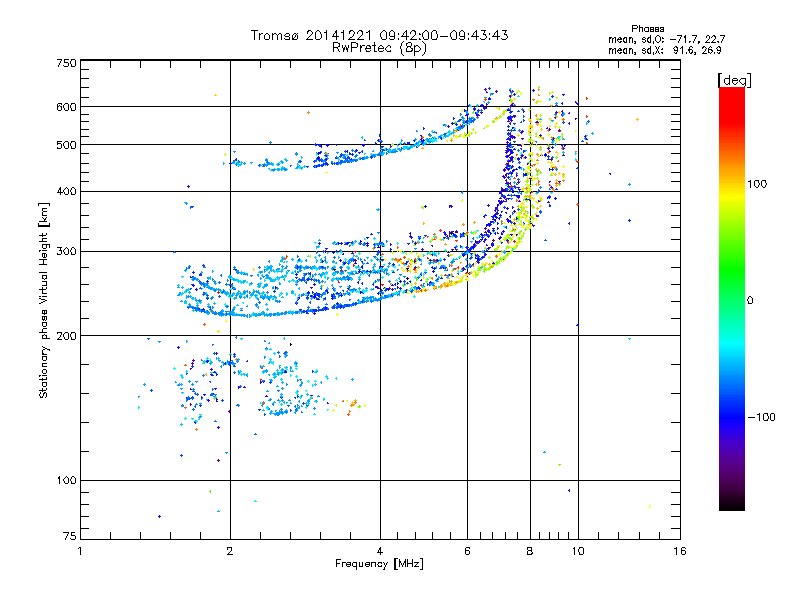Click y-axis tick label '600'
This screenshot has width=800, height=600.
coord(66,107)
